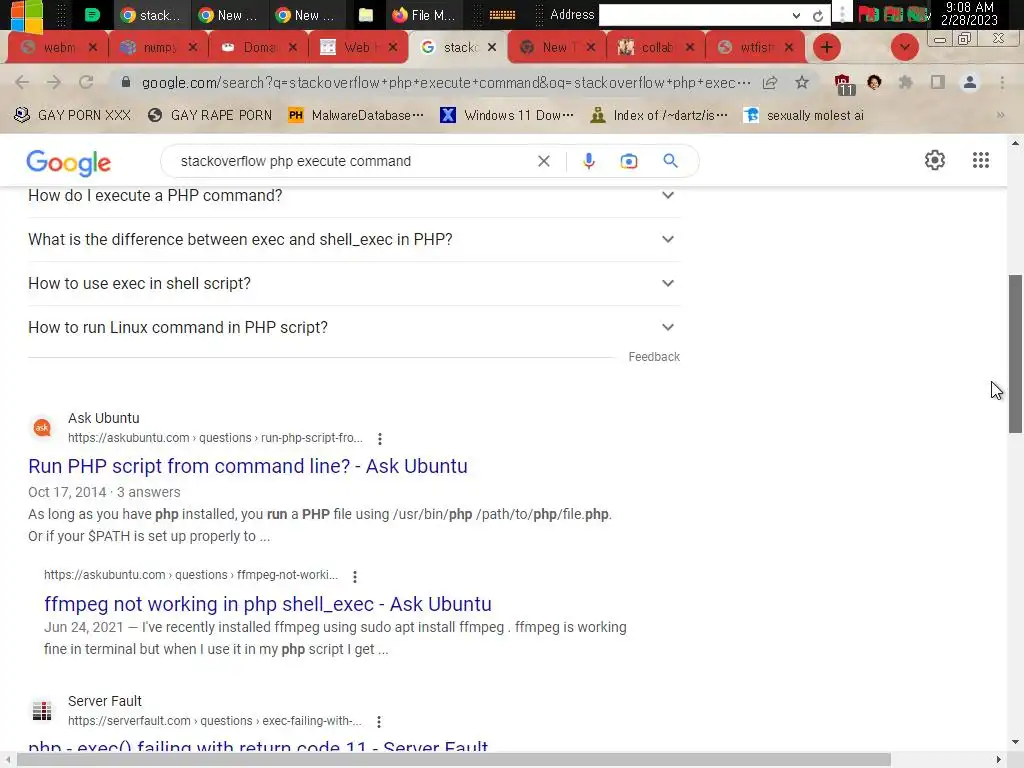Image resolution: width=1024 pixels, height=768 pixels.
Task: Open 'Index of /~dartz/is...' bookmark
Action: click(x=658, y=115)
